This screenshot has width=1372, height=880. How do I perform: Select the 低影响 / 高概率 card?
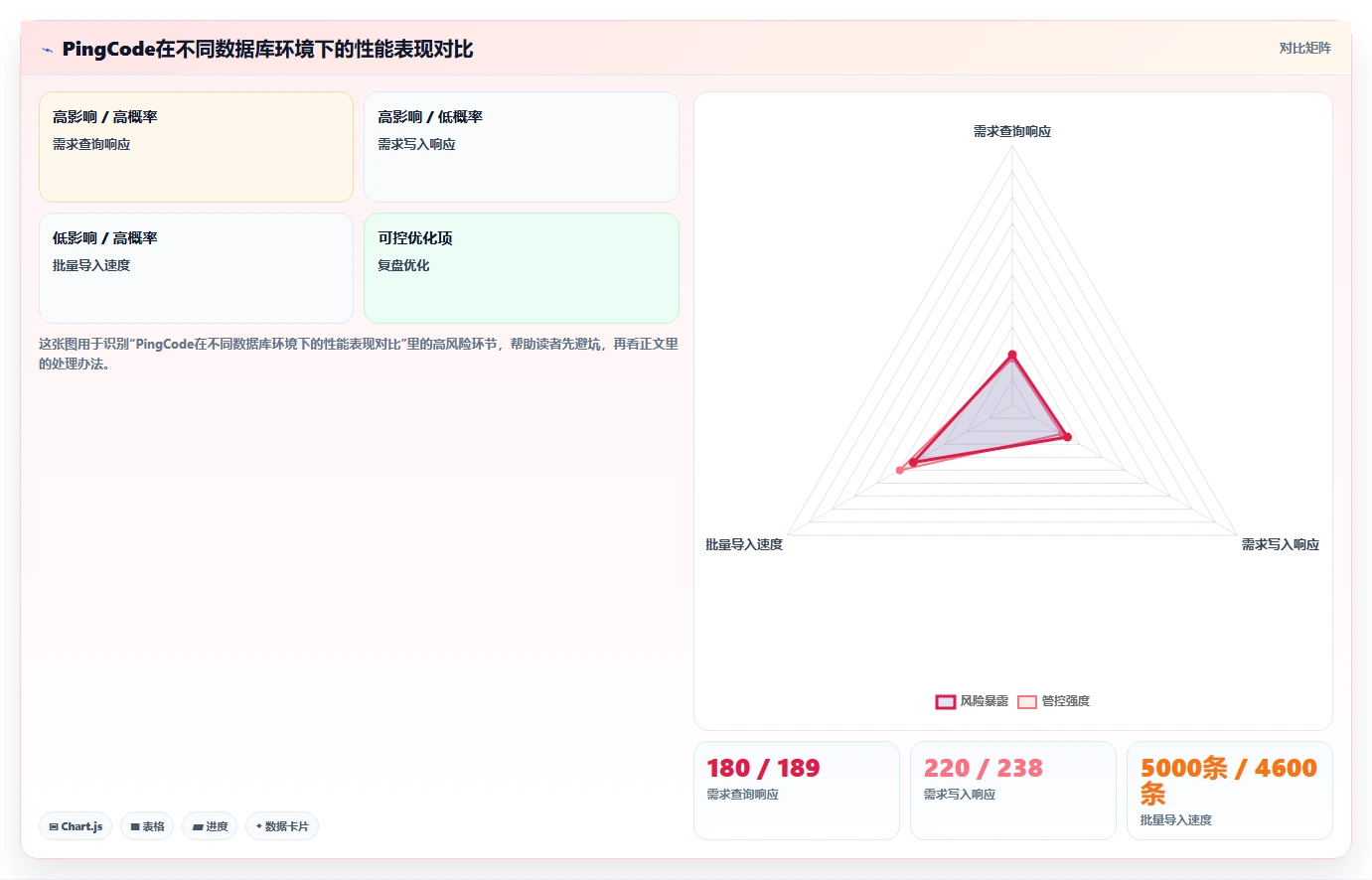coord(196,268)
